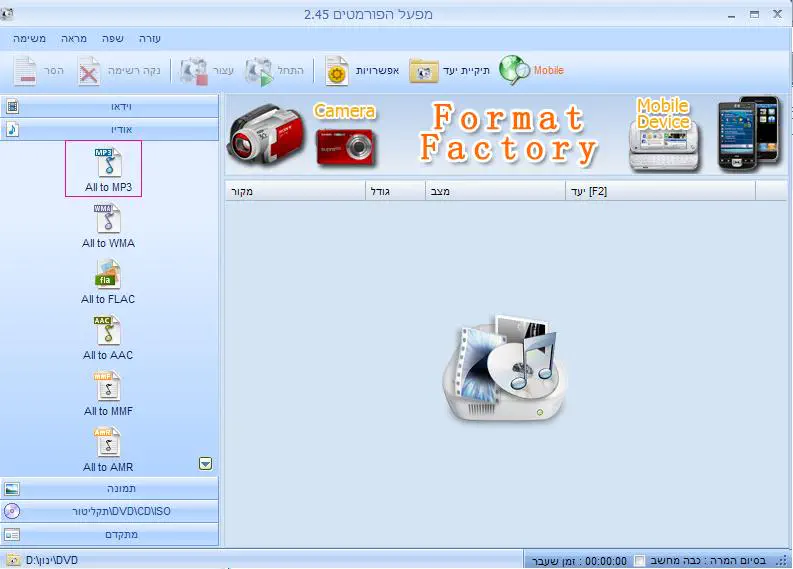Image resolution: width=793 pixels, height=569 pixels.
Task: Expand the DVD\CD\ISO category panel
Action: click(110, 511)
